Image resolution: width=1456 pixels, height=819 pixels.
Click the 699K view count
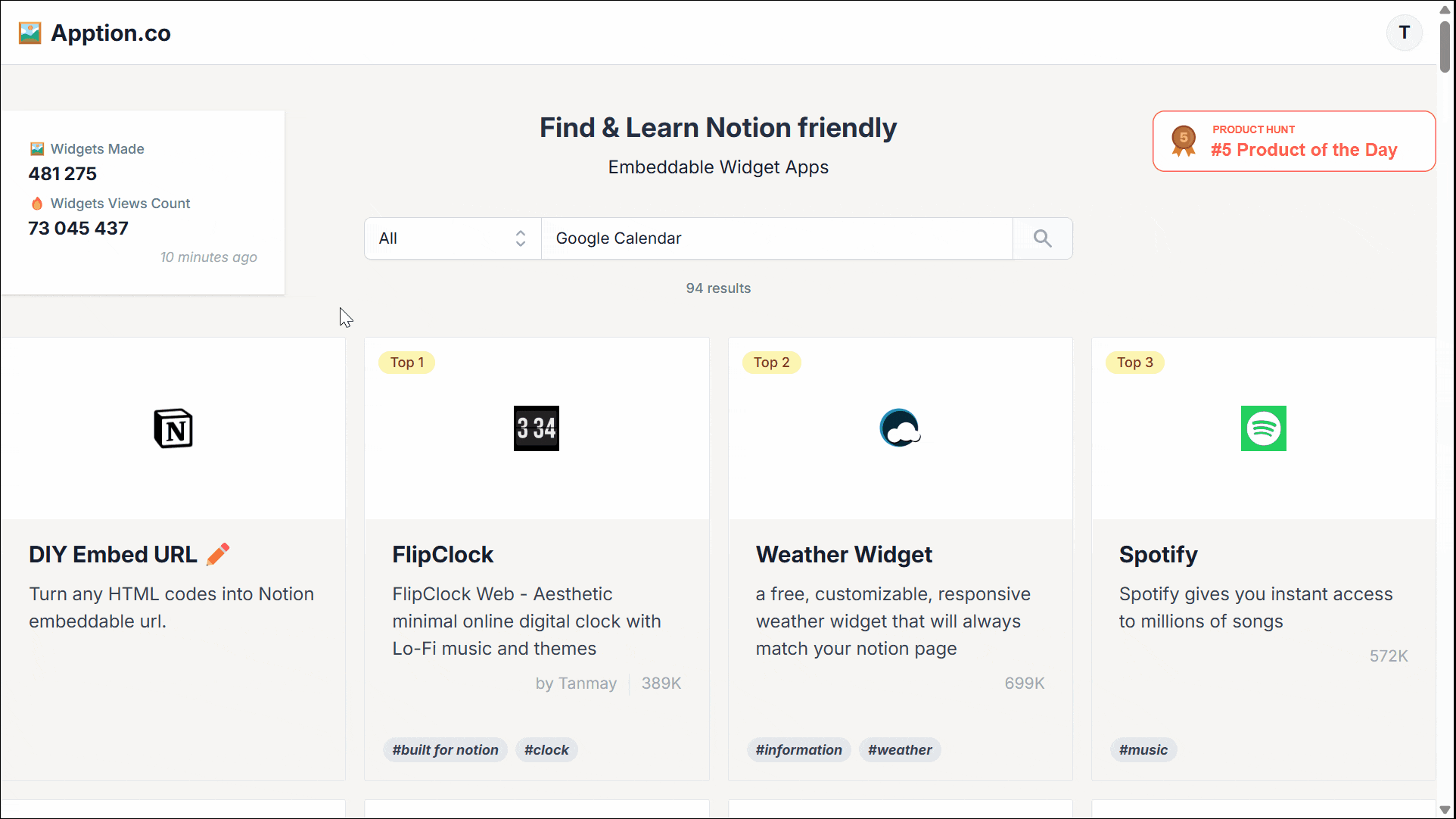[x=1025, y=684]
